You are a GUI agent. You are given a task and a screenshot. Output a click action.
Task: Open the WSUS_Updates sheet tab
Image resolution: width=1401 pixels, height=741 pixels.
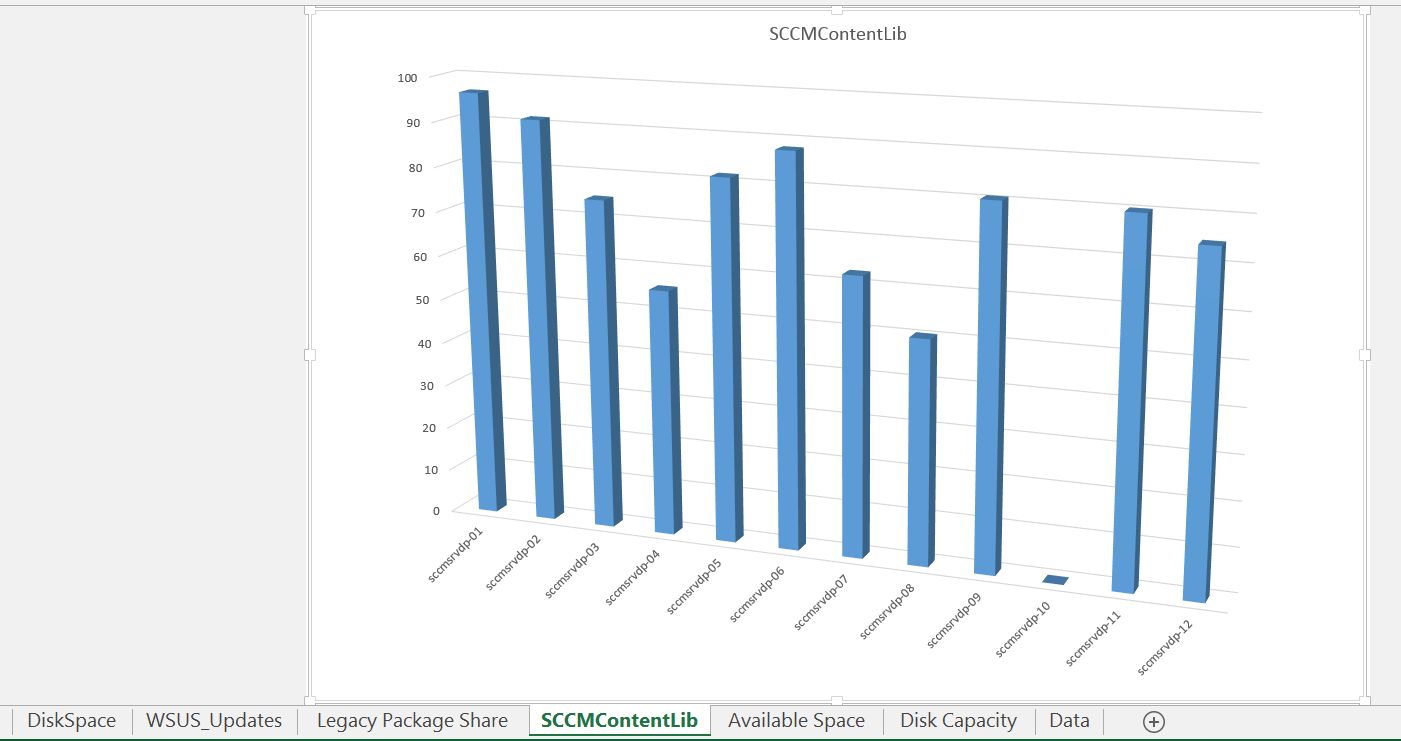pos(214,721)
